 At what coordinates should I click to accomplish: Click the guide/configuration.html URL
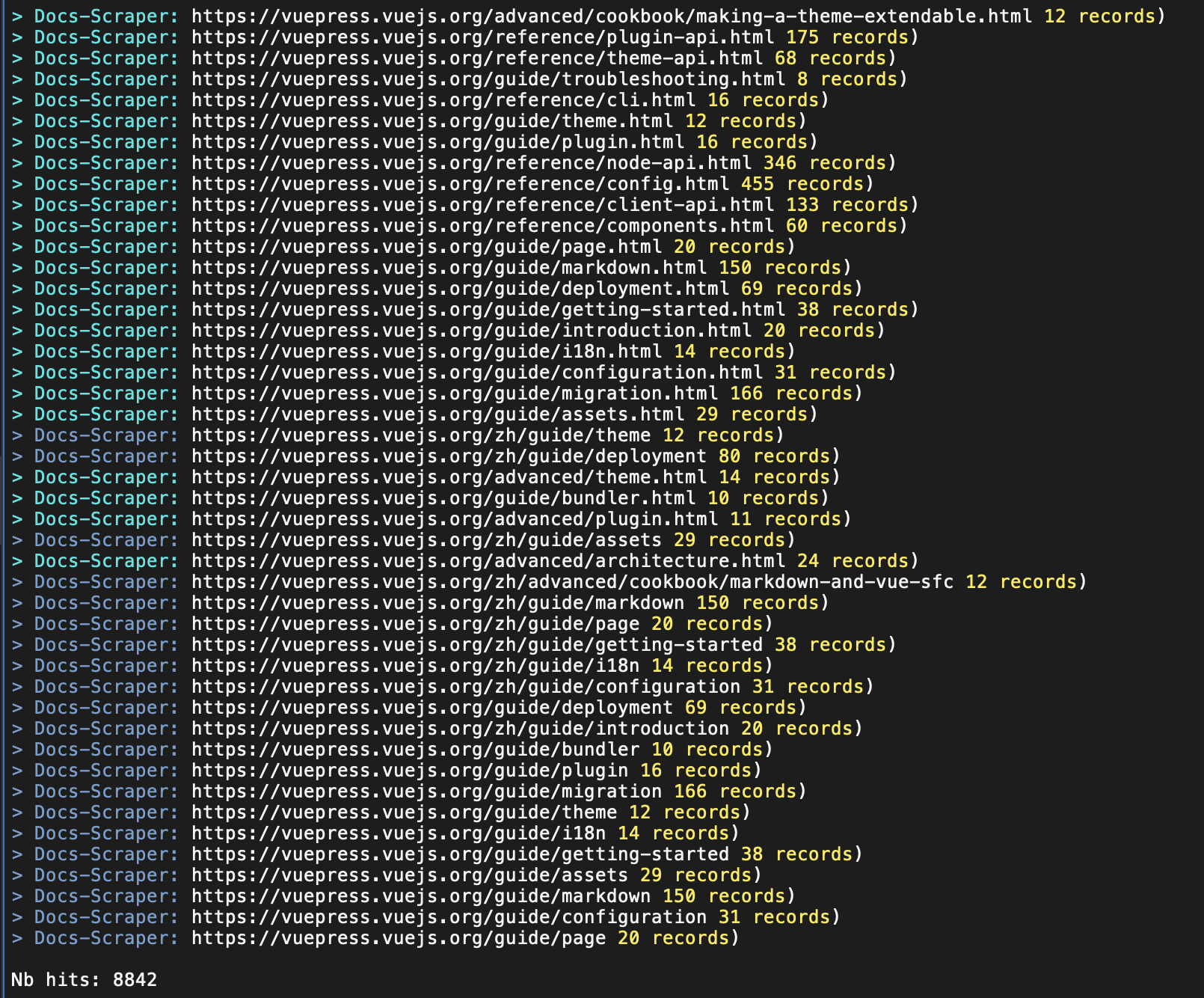477,373
